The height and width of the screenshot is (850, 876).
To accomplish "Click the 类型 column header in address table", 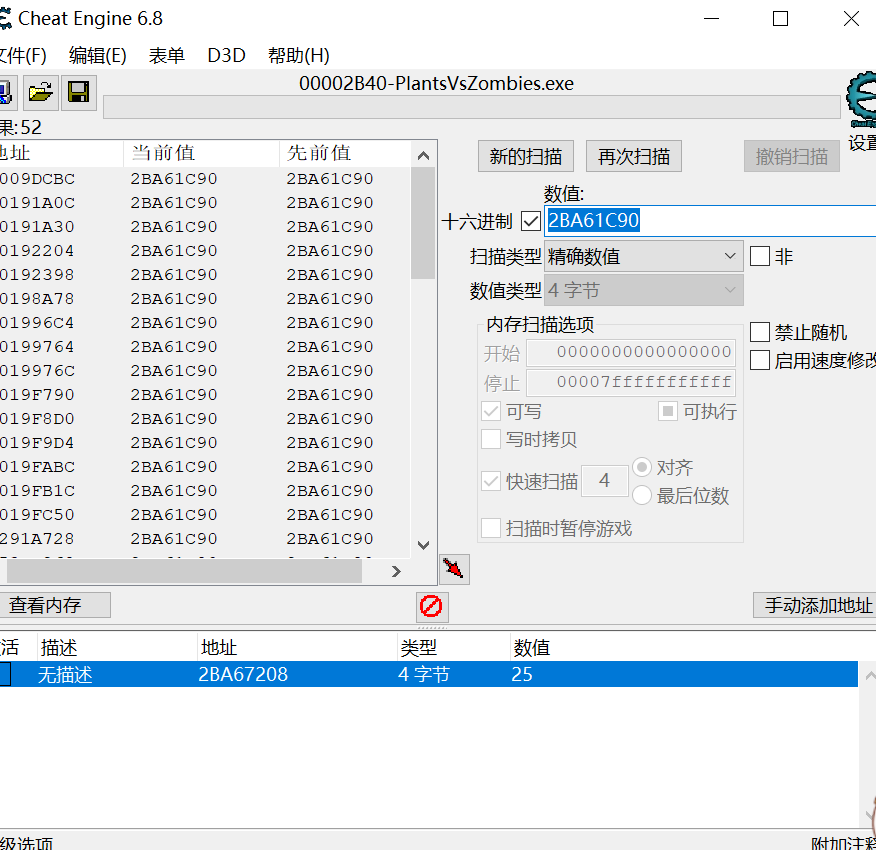I will pos(453,648).
